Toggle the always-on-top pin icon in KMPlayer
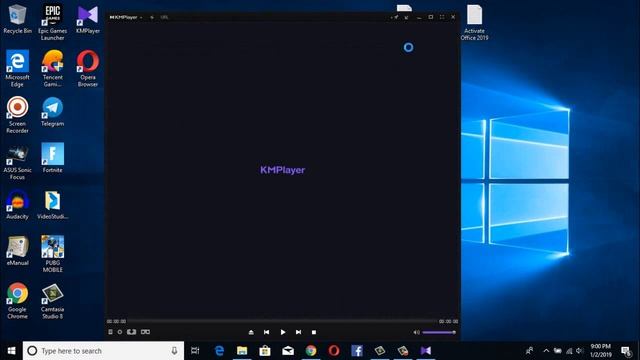 tap(396, 17)
